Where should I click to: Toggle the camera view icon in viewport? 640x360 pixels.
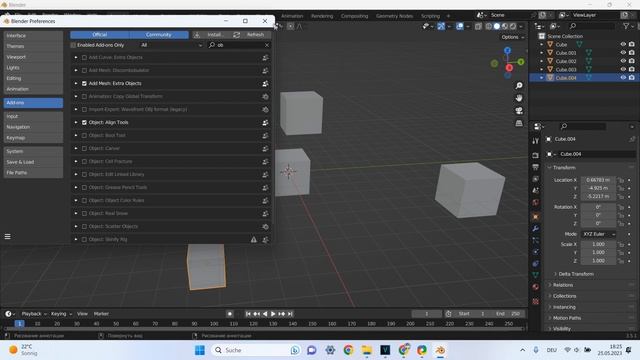519,111
